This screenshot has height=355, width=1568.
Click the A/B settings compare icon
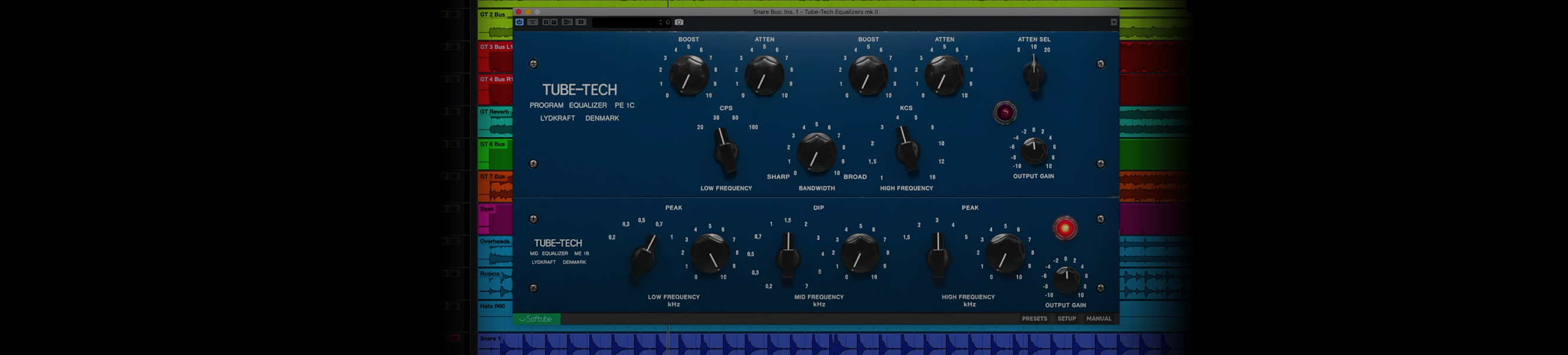[567, 22]
